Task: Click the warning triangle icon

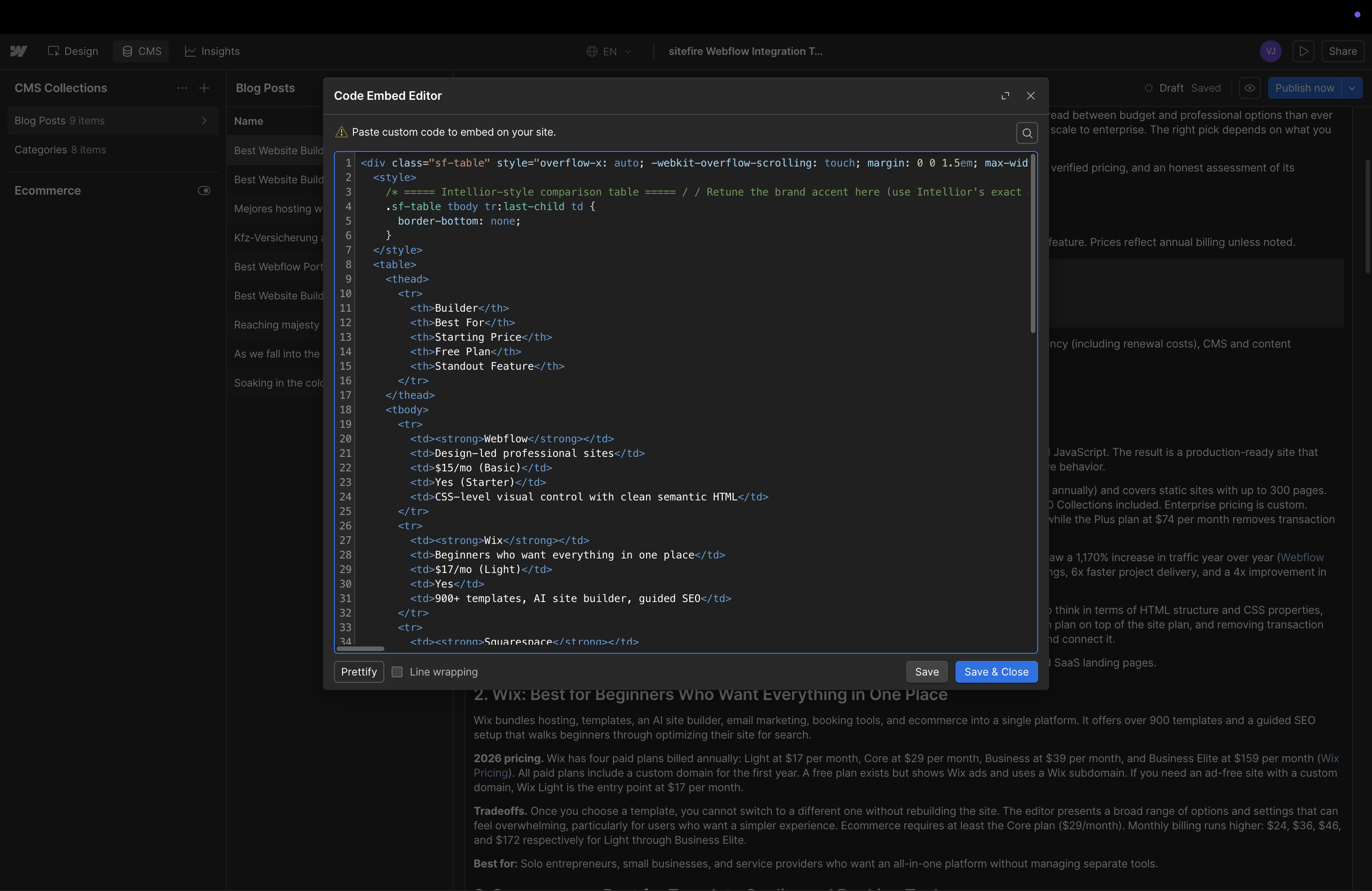Action: [341, 132]
